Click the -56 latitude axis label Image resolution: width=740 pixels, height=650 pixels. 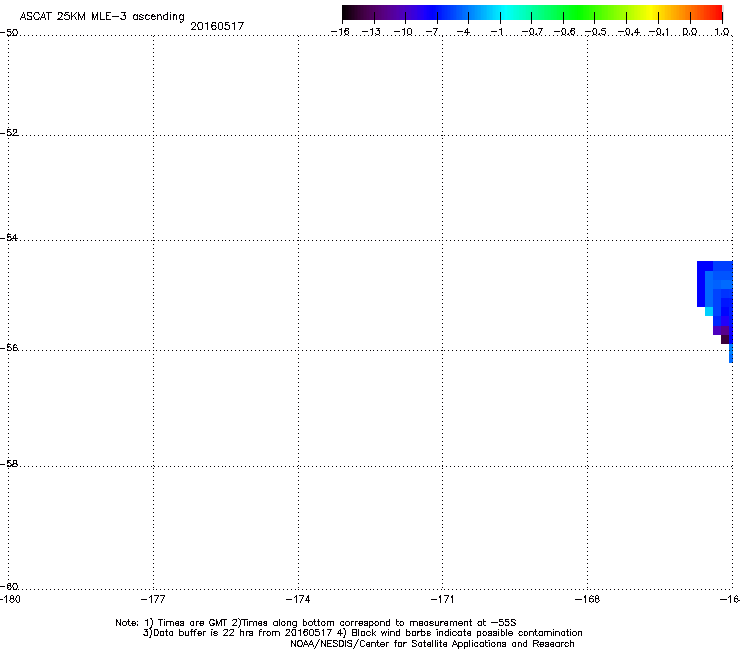point(9,348)
